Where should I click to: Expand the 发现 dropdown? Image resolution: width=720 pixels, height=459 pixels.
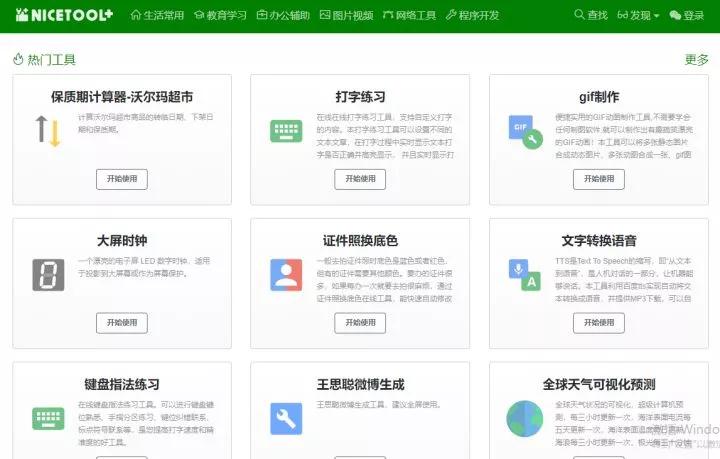638,15
